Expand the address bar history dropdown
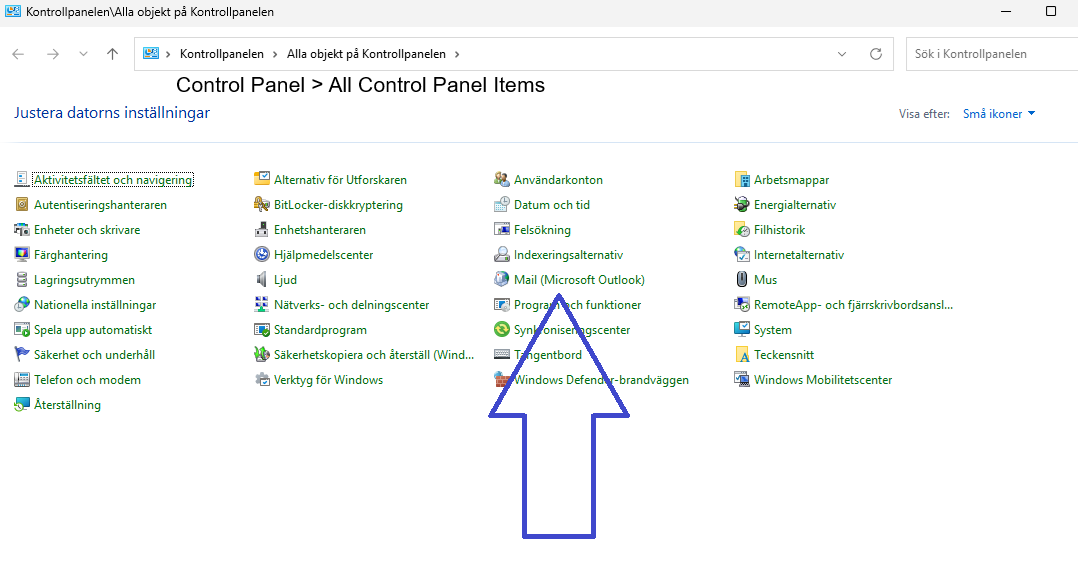Screen dimensions: 1078x565 [842, 54]
